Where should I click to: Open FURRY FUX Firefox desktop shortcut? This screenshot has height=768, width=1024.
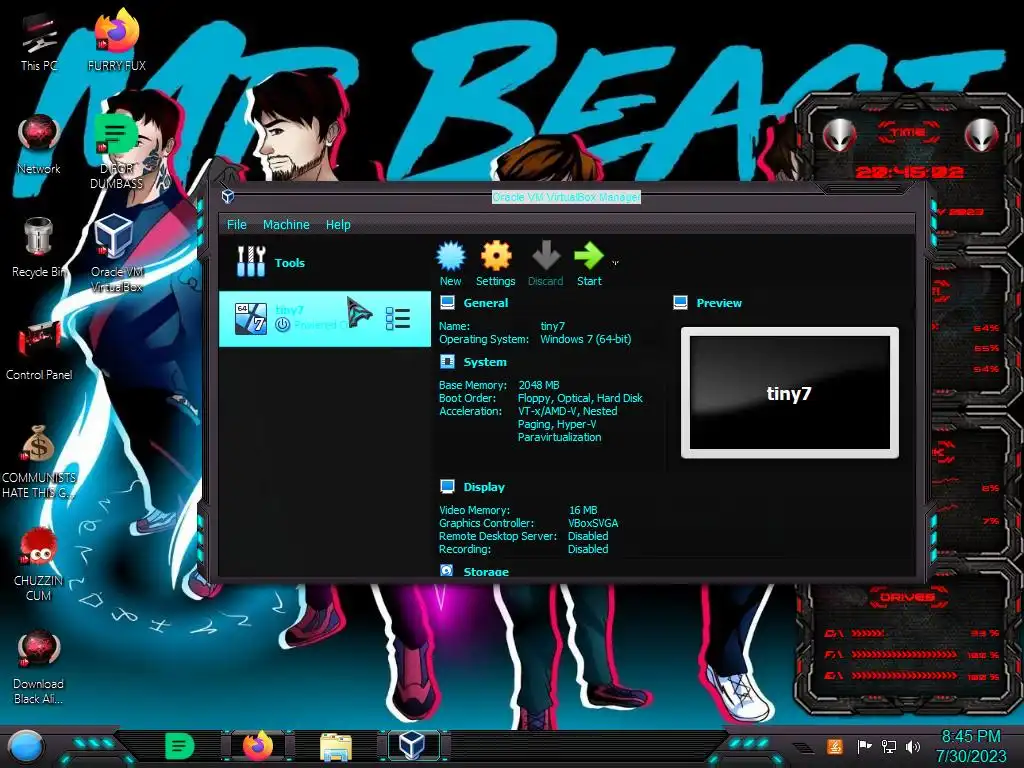click(x=116, y=40)
